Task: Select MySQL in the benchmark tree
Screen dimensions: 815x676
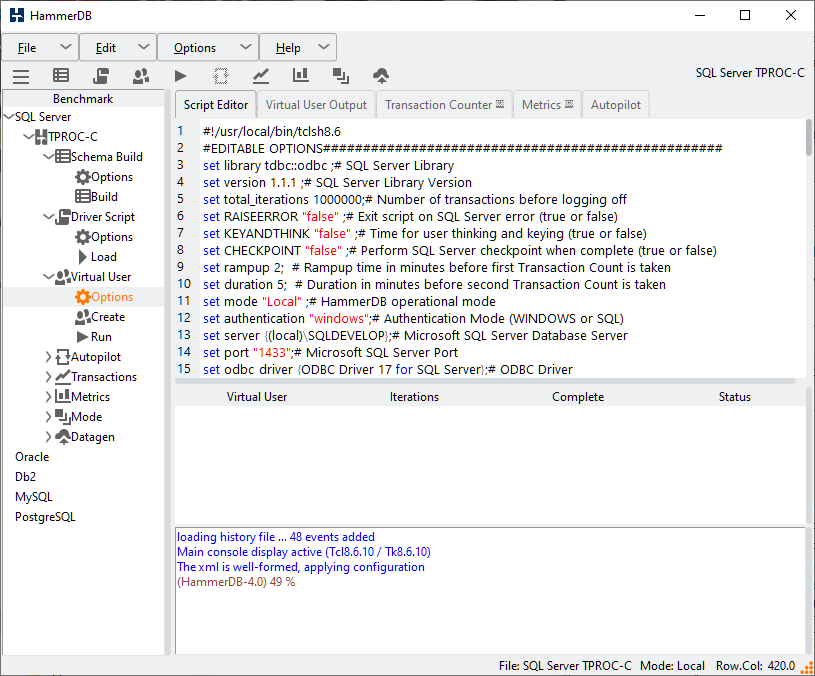Action: coord(34,497)
